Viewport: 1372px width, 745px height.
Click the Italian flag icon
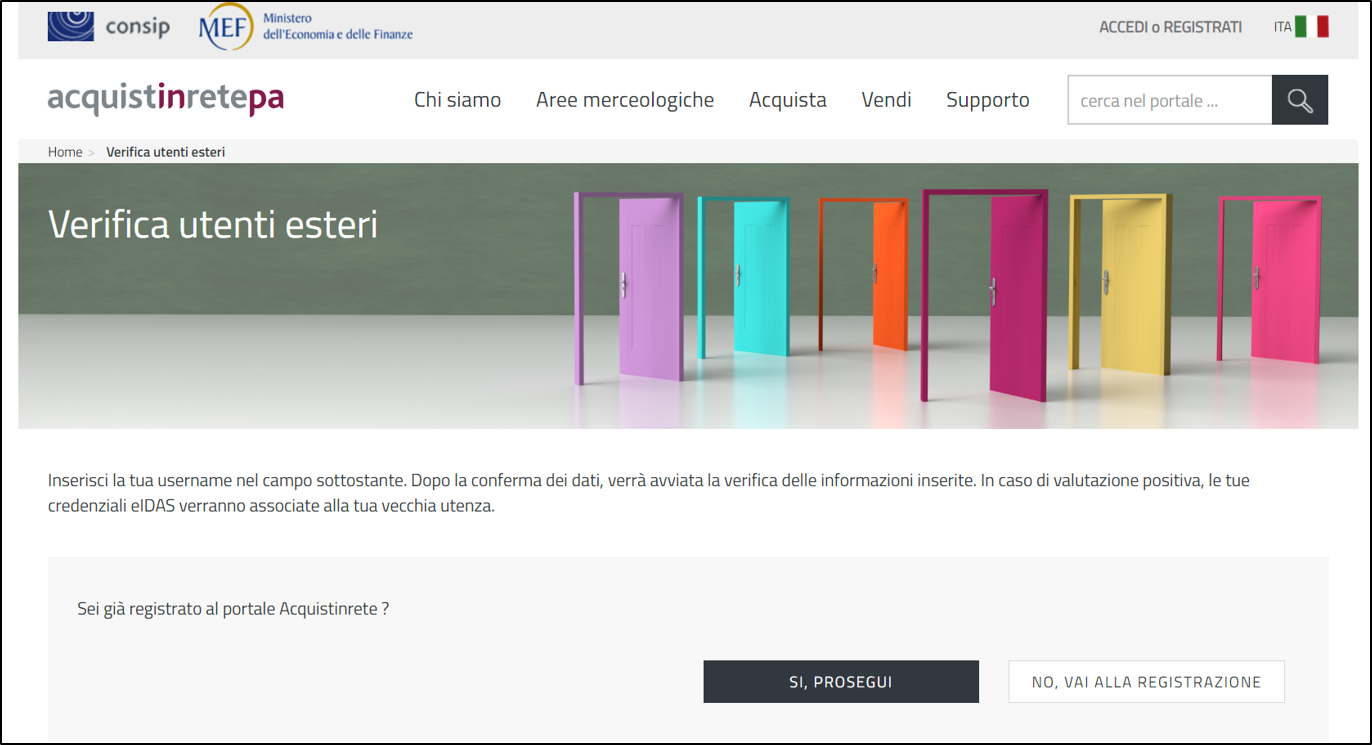[1311, 27]
